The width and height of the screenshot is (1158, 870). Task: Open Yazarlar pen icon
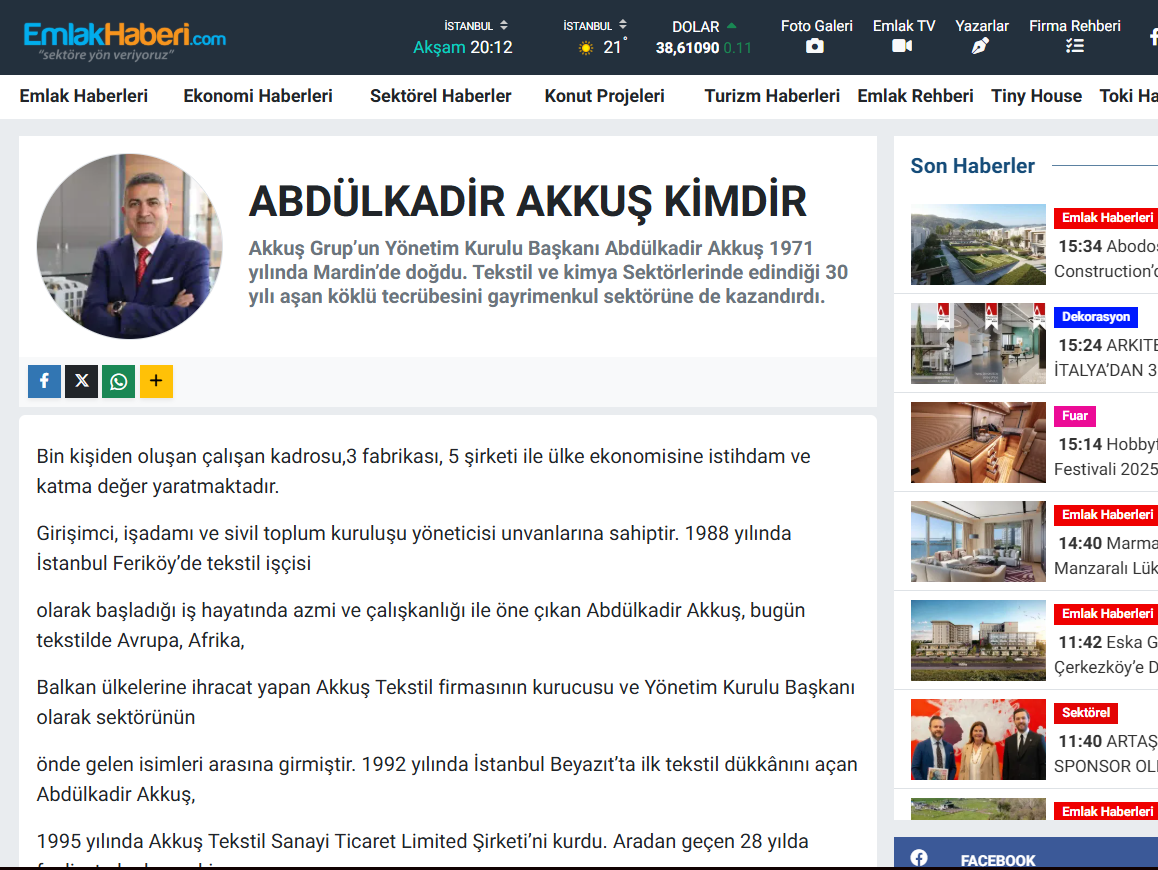pos(980,46)
